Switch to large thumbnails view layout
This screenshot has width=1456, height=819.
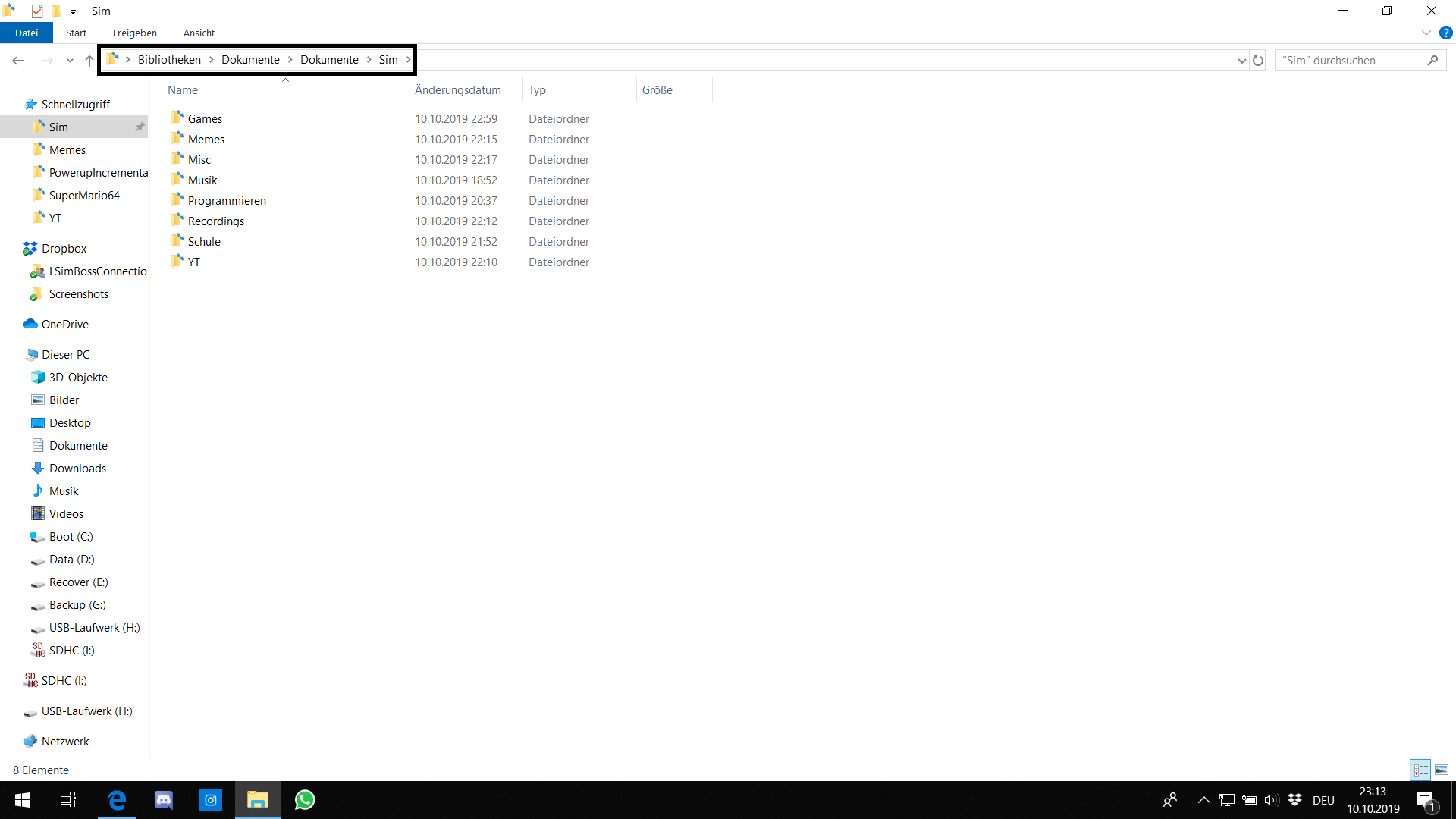pyautogui.click(x=1442, y=770)
